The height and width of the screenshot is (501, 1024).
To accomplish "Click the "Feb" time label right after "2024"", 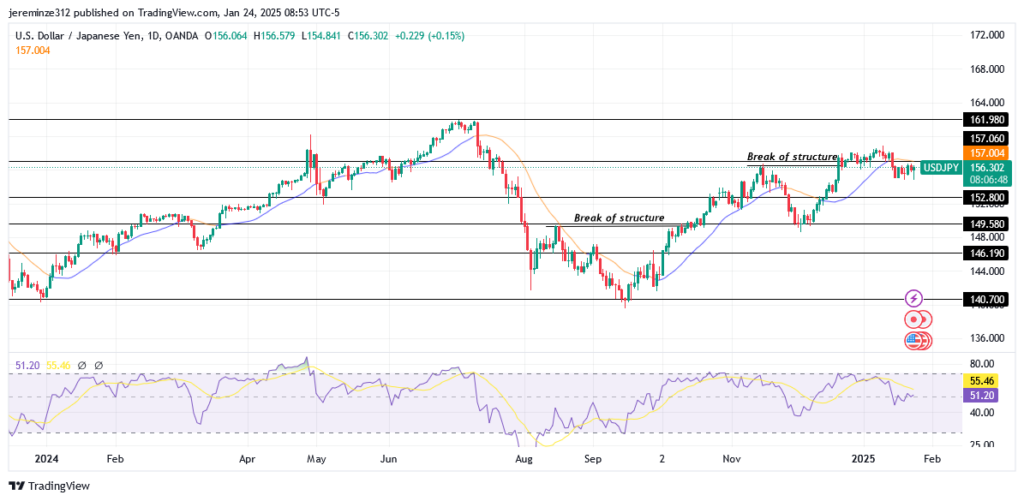I will coord(115,459).
